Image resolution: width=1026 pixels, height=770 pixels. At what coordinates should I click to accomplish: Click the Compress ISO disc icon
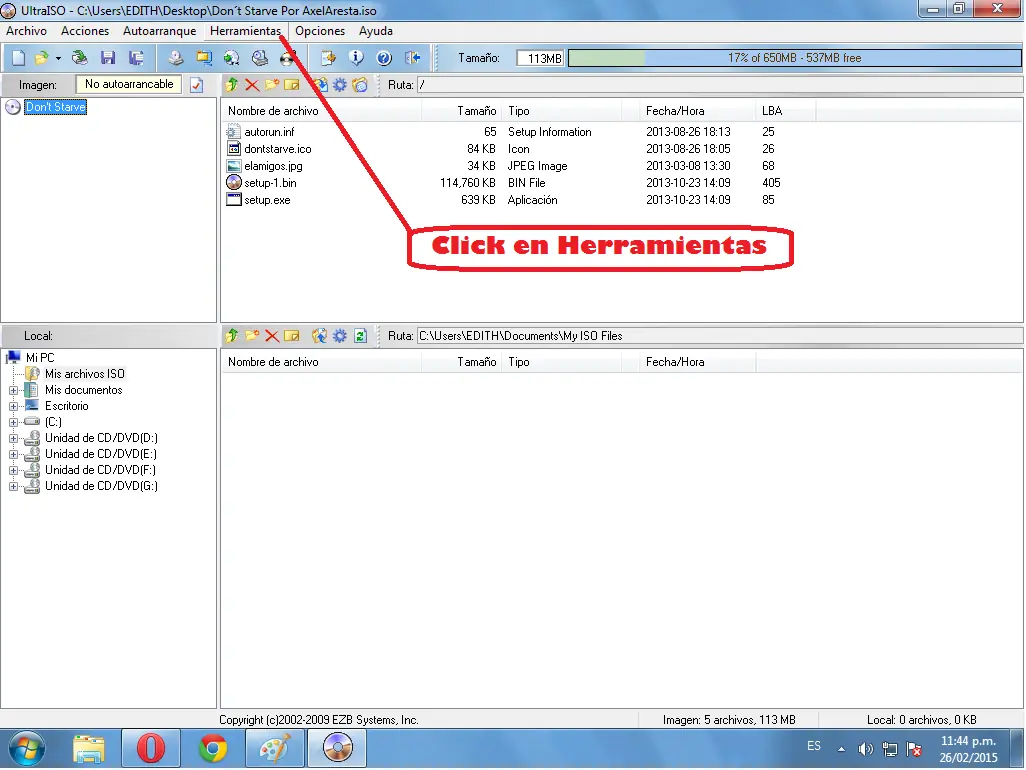click(x=231, y=58)
